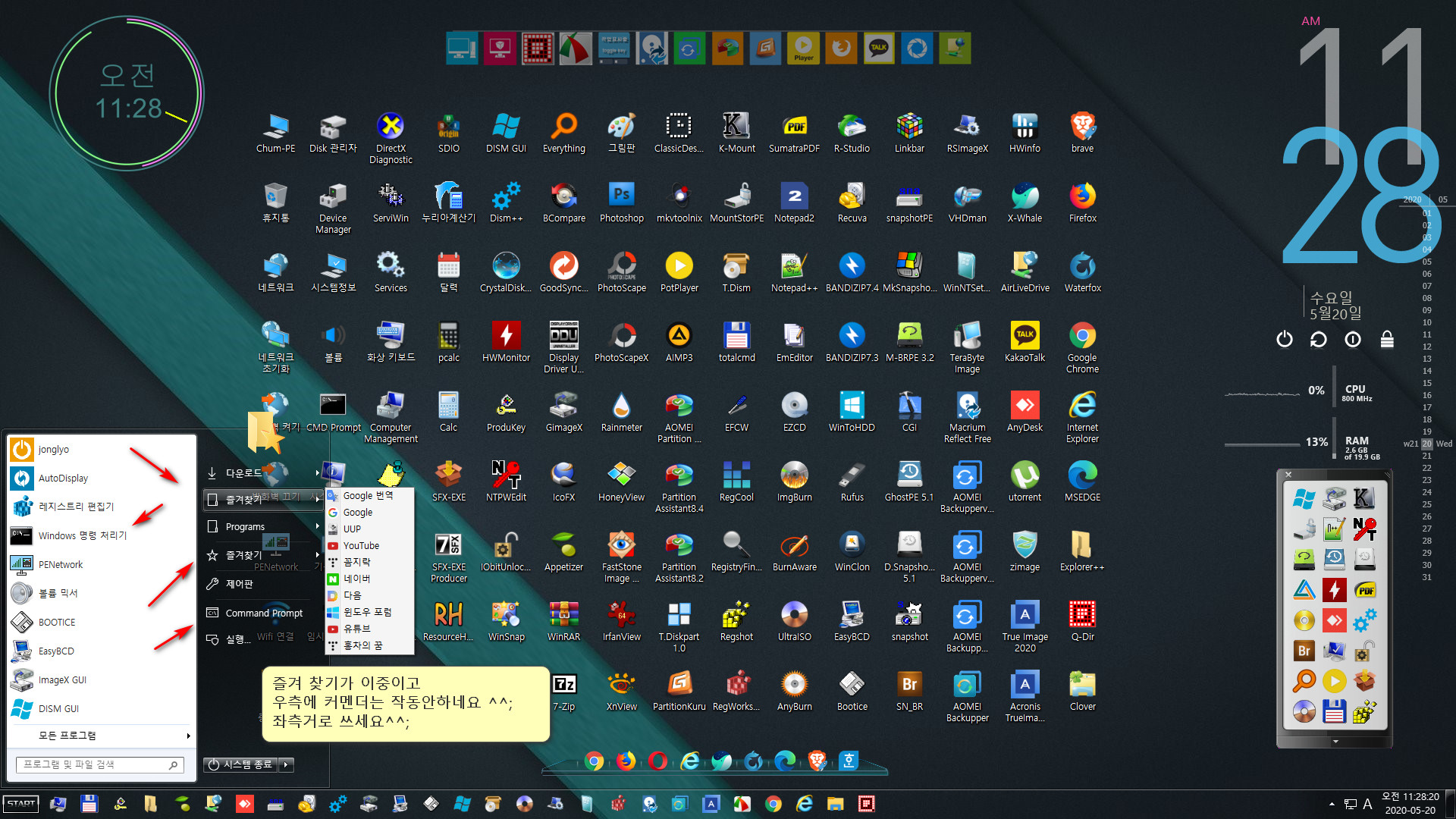The height and width of the screenshot is (819, 1456).
Task: Click the Chrome icon on the taskbar
Action: (773, 804)
